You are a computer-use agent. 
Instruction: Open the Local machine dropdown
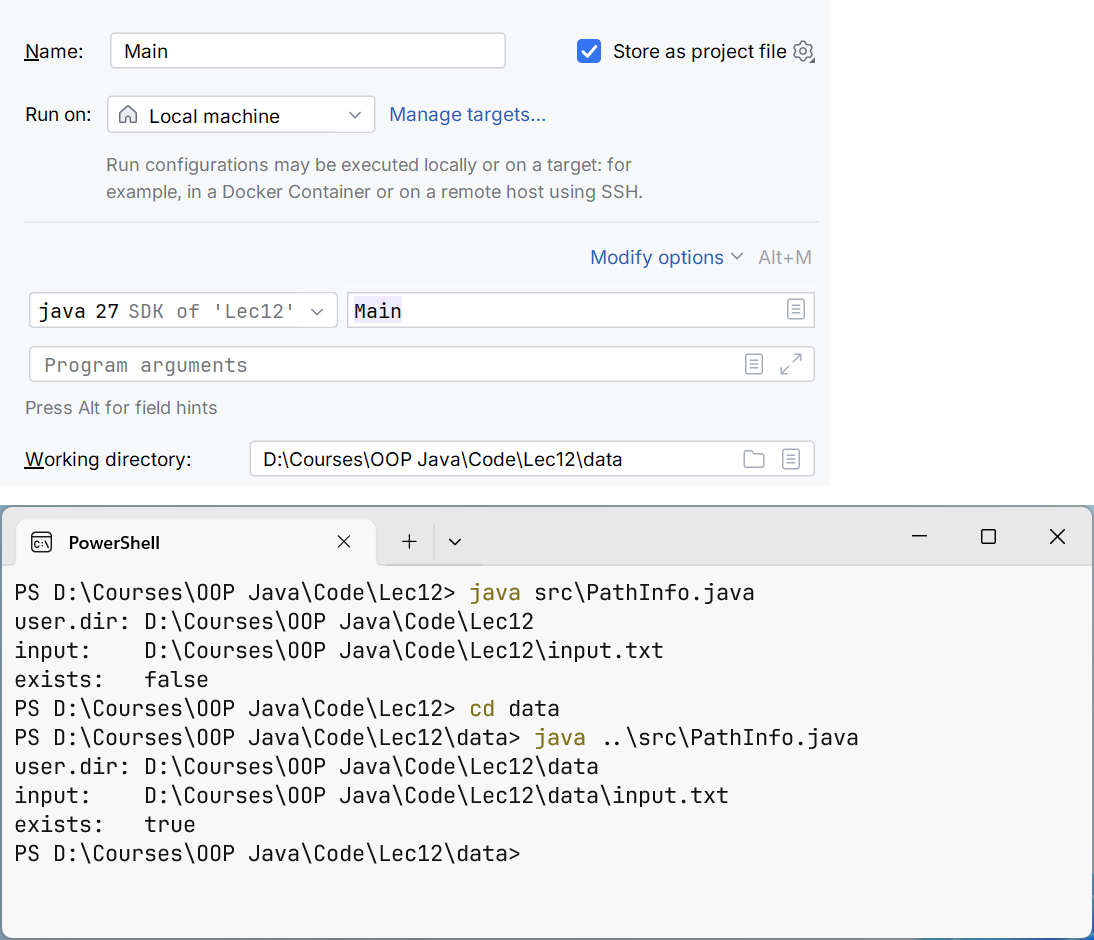point(241,115)
